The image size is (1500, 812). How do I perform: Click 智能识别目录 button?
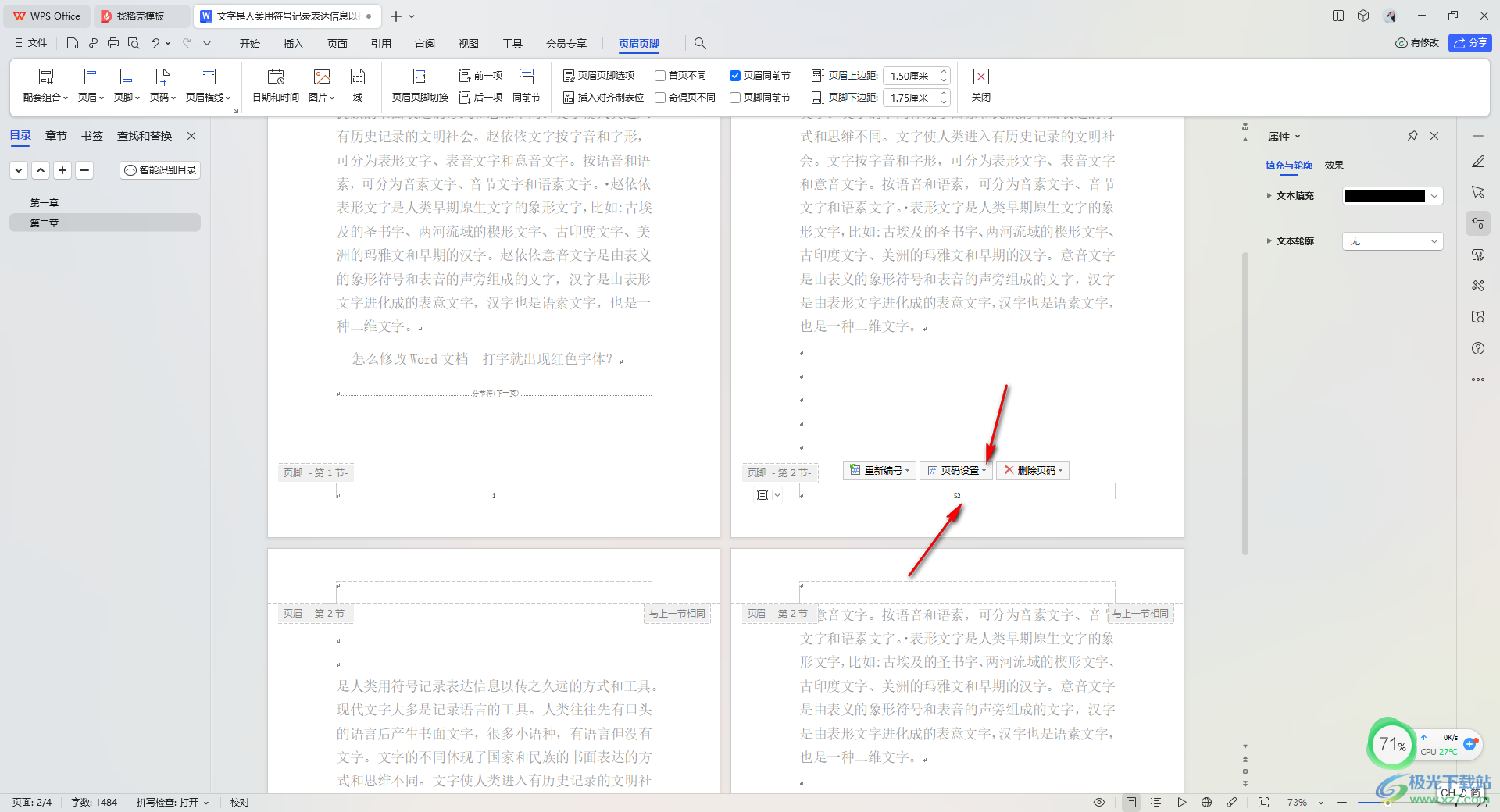160,169
